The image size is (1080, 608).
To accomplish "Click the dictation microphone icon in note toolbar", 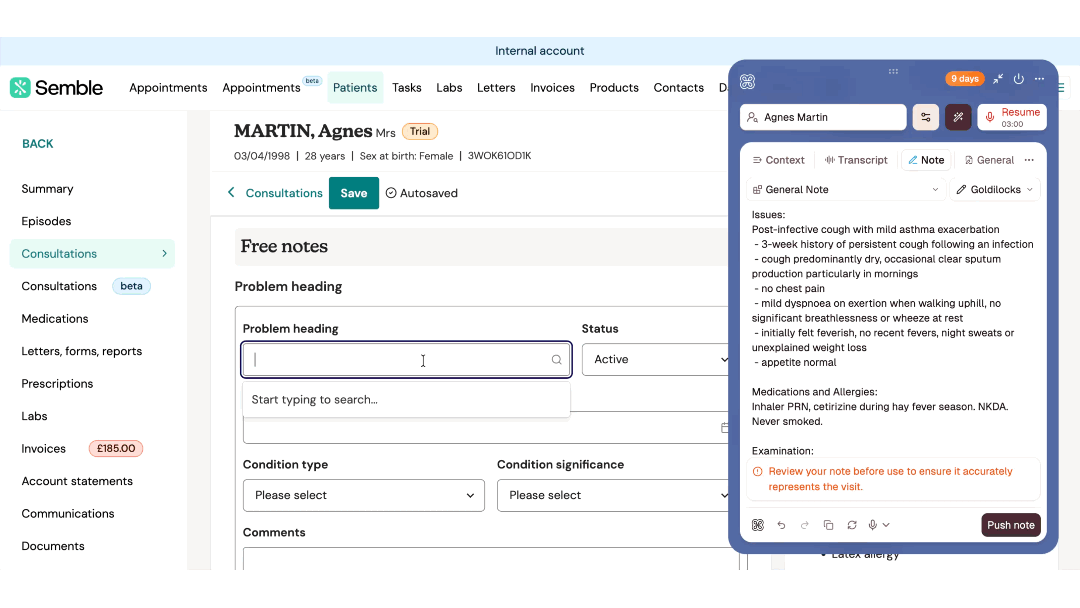I will coord(873,525).
